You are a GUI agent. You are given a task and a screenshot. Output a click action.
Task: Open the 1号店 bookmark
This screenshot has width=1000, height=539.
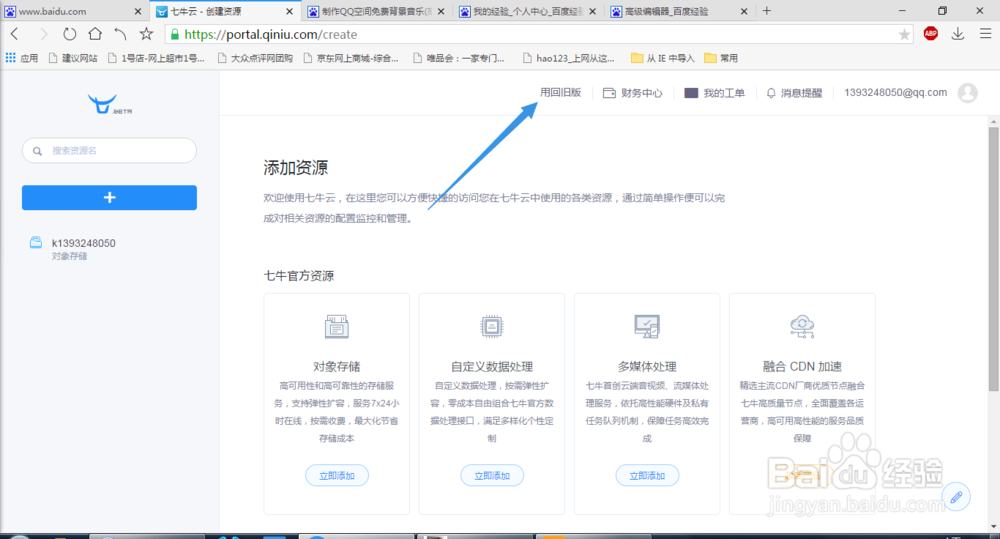tap(156, 58)
